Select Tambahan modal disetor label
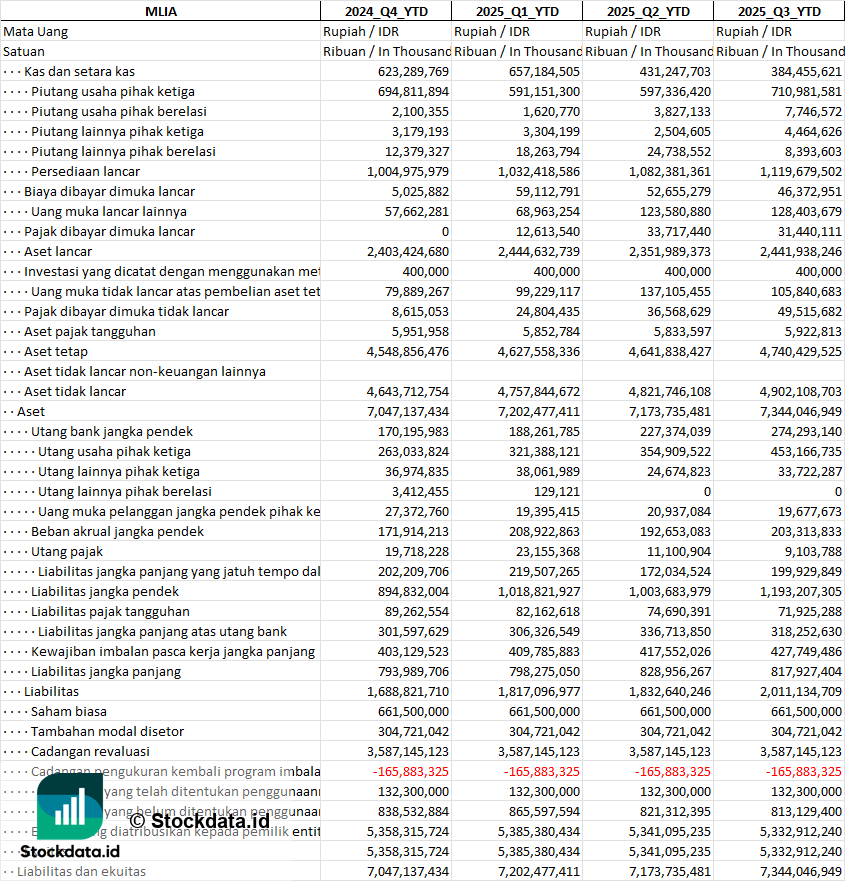This screenshot has width=845, height=881. pos(107,732)
